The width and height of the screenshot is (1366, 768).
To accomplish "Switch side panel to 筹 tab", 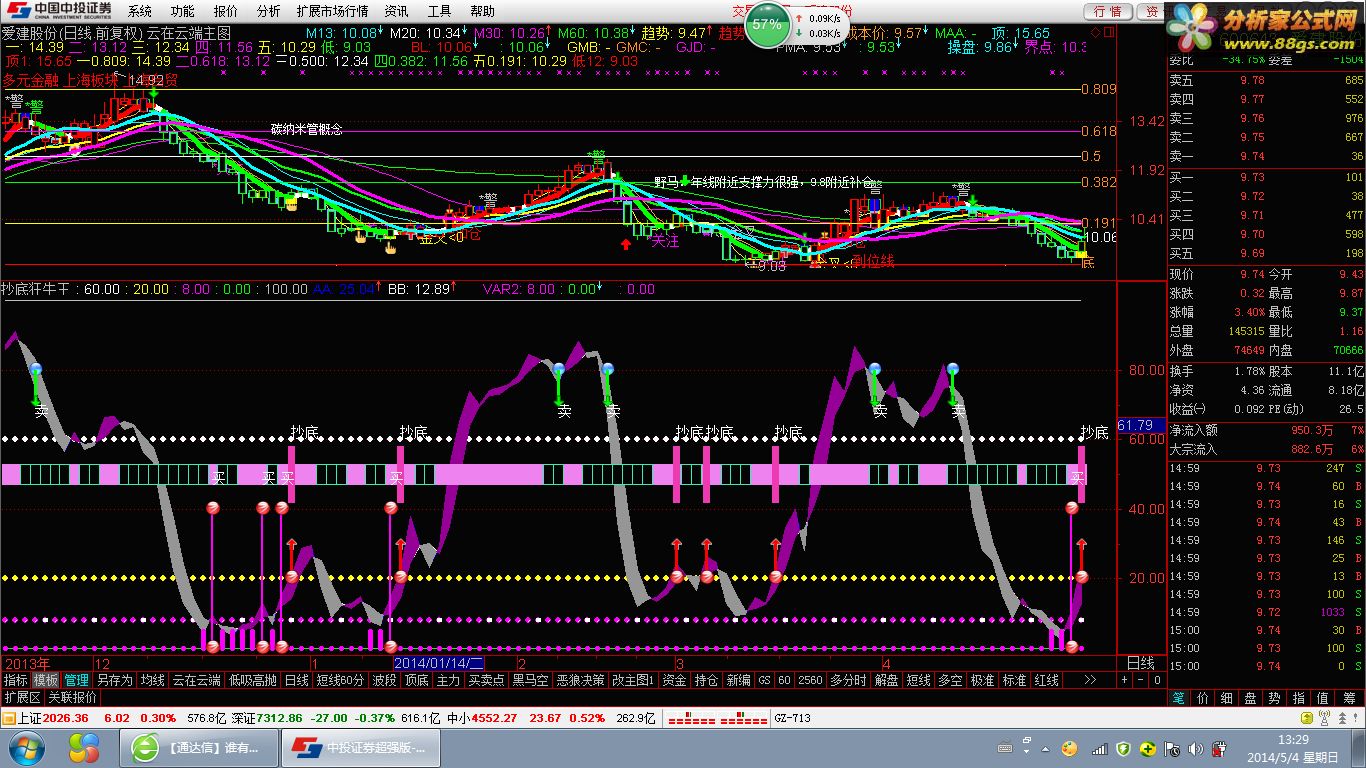I will click(1347, 698).
